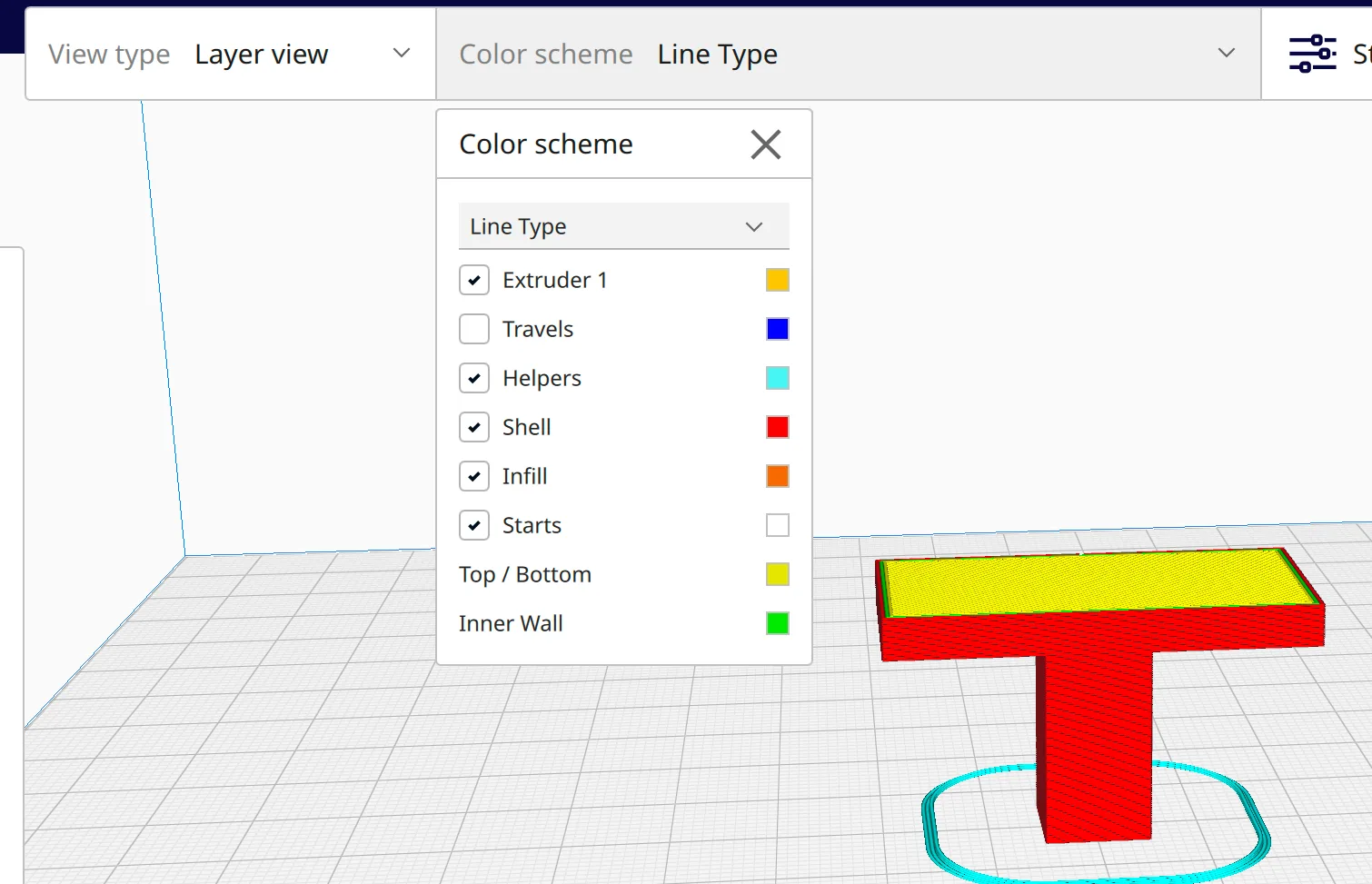Click the yellow Extruder 1 color swatch

[778, 280]
